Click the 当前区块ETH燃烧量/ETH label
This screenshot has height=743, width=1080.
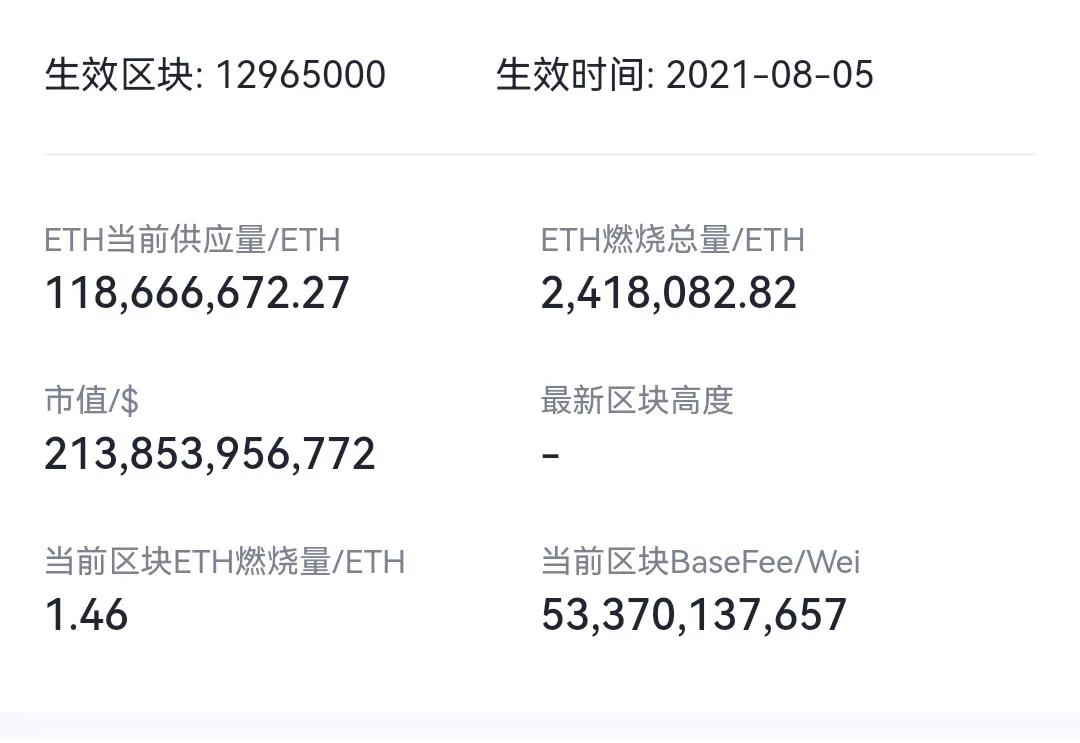click(225, 561)
